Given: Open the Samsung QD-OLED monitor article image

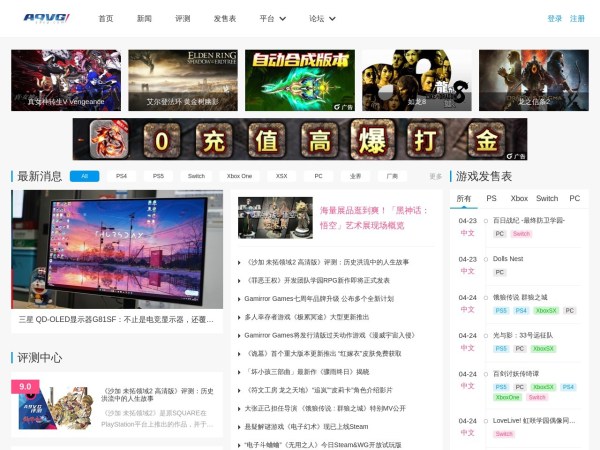Looking at the screenshot, I should pos(117,250).
